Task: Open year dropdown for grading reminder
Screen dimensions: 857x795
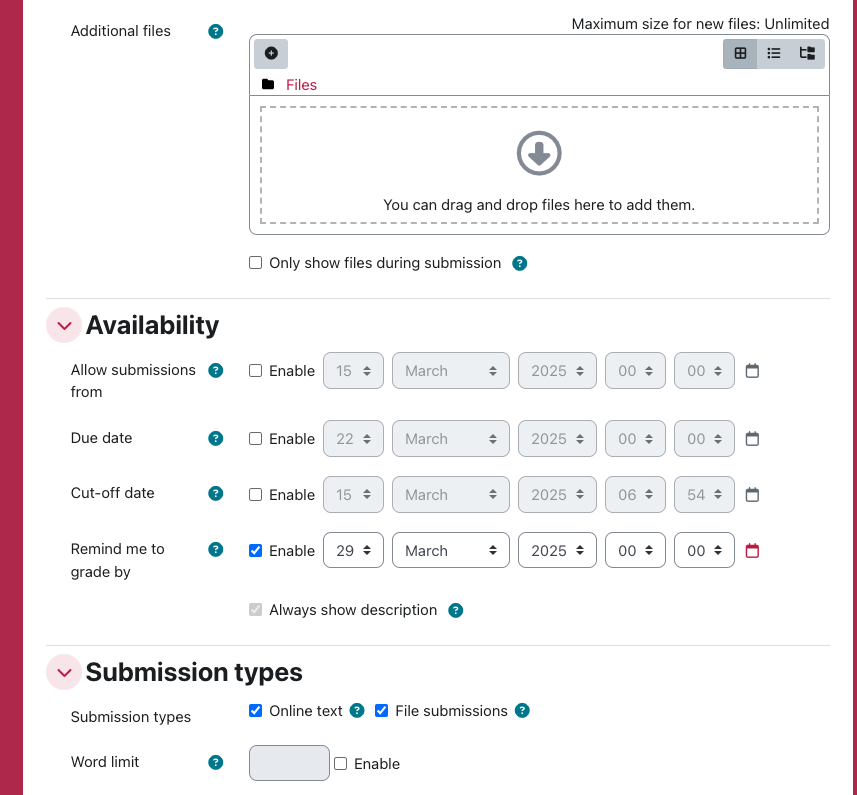Action: point(557,550)
